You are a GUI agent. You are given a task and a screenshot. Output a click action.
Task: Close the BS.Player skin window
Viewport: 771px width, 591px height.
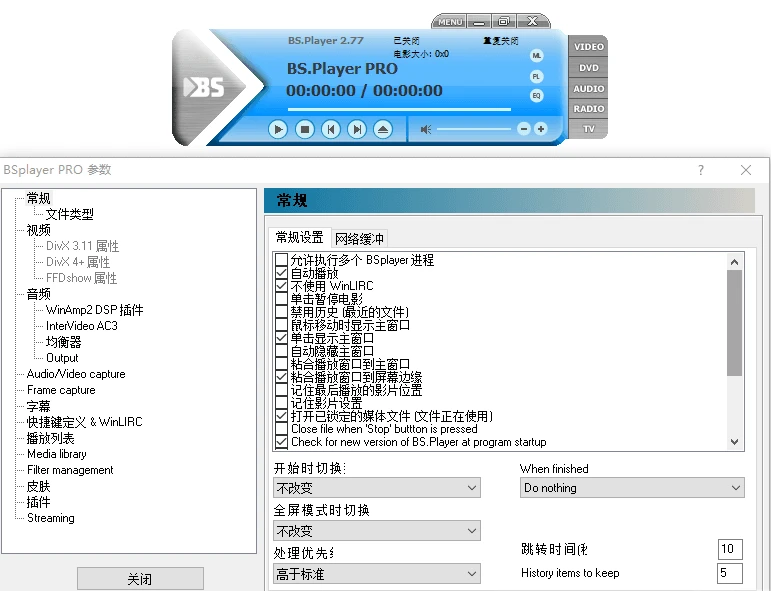[533, 21]
